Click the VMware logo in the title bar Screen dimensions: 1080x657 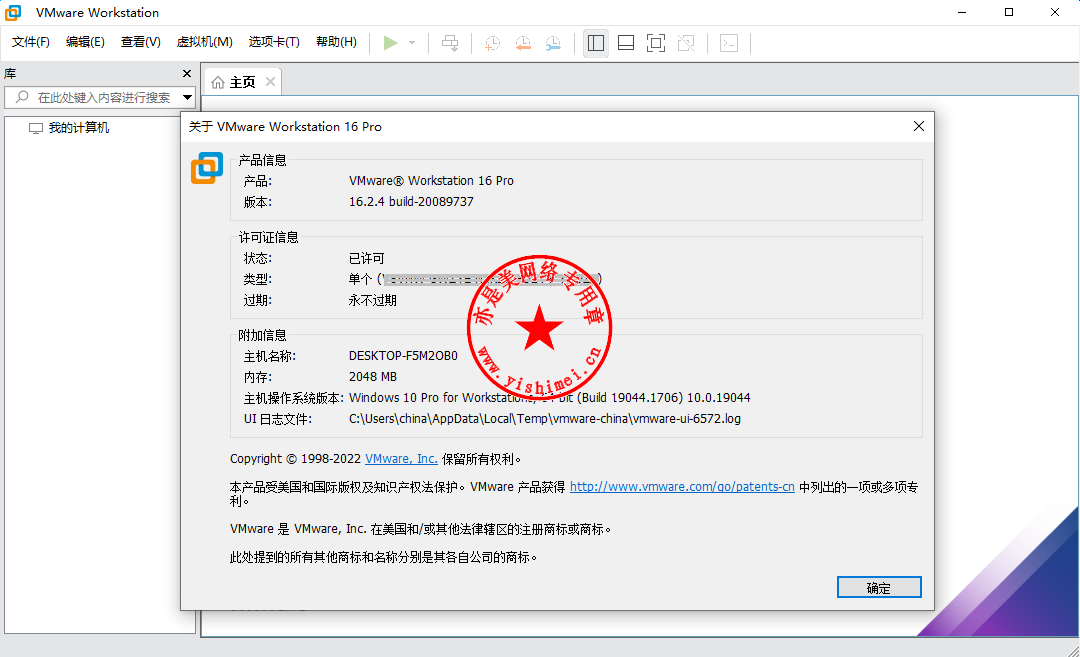(13, 12)
